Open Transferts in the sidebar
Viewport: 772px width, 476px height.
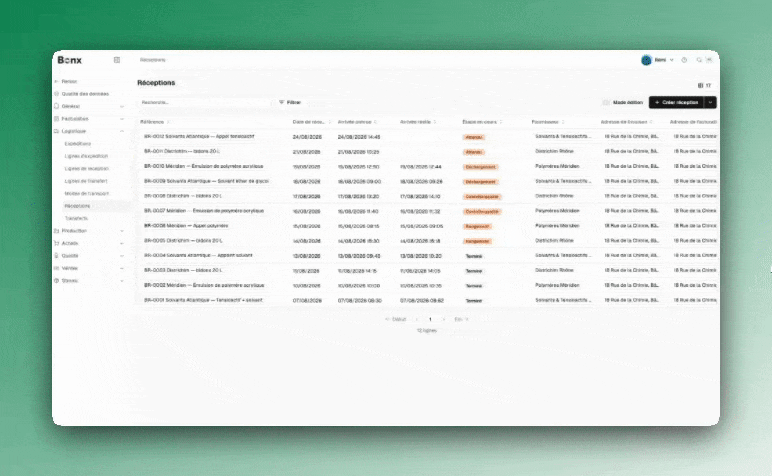click(76, 218)
